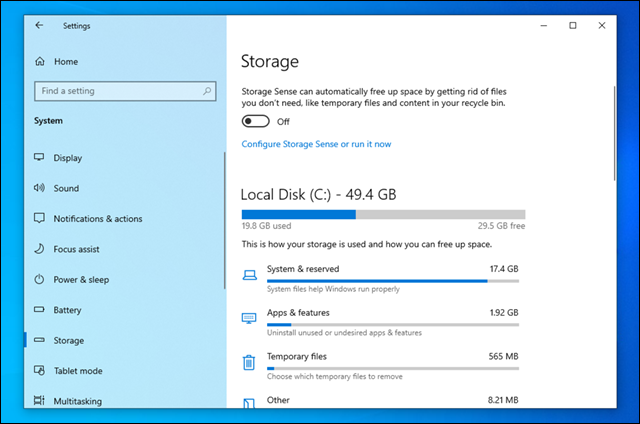
Task: Click the Home house icon
Action: point(40,62)
